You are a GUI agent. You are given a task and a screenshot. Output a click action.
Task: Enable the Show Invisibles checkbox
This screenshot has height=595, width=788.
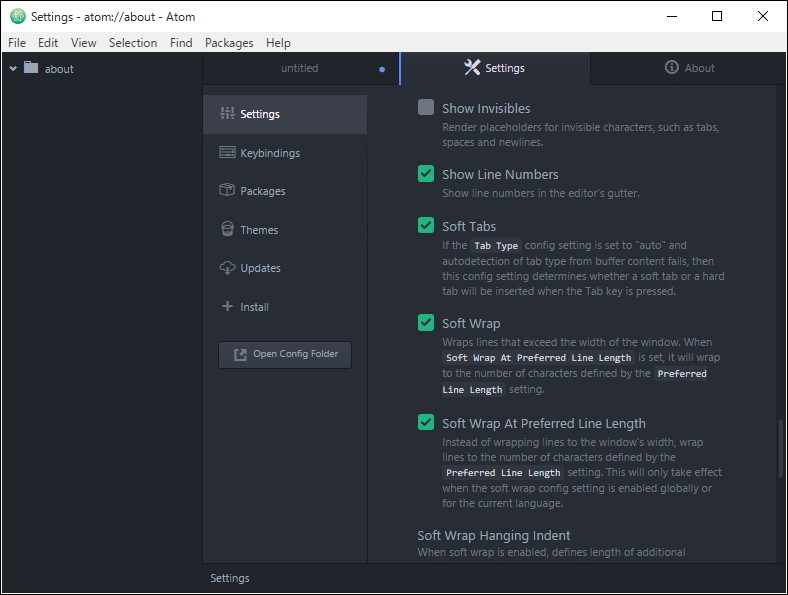pos(426,108)
